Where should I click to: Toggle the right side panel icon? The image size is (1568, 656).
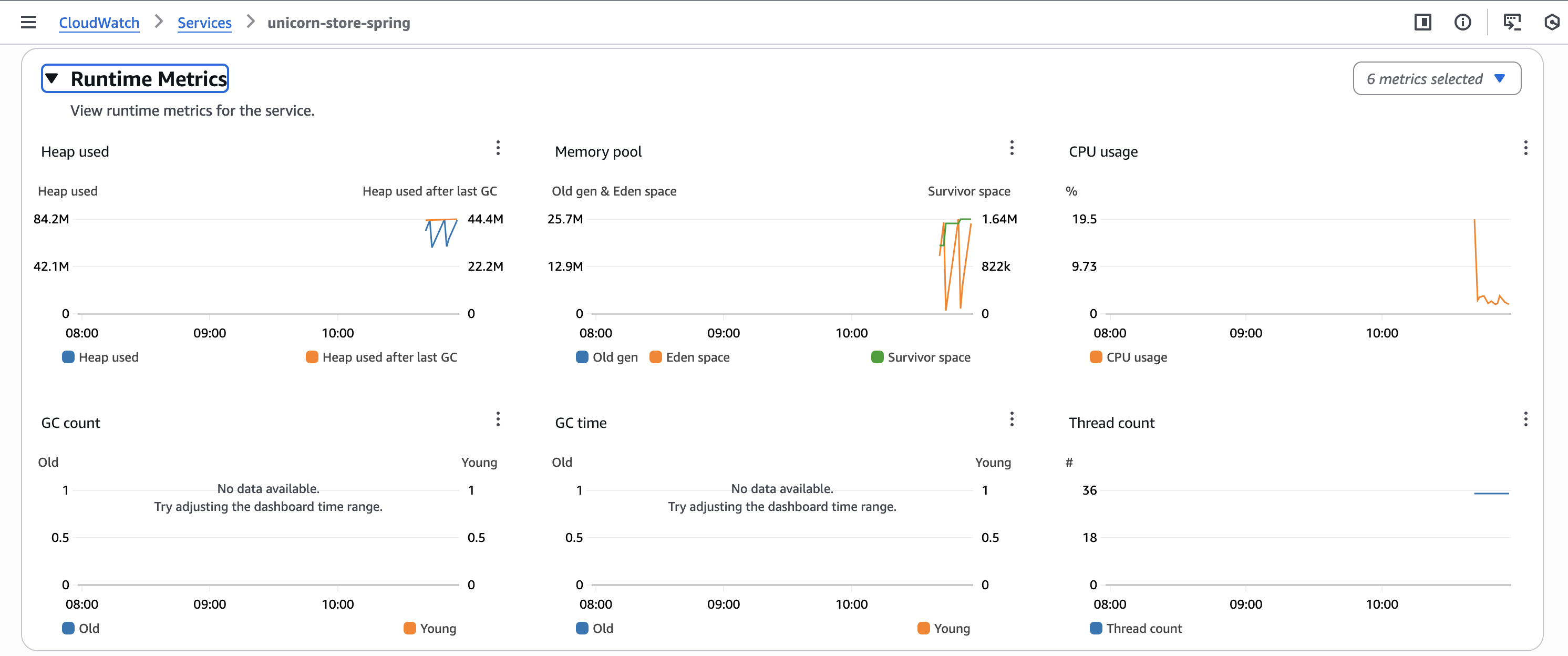tap(1423, 22)
